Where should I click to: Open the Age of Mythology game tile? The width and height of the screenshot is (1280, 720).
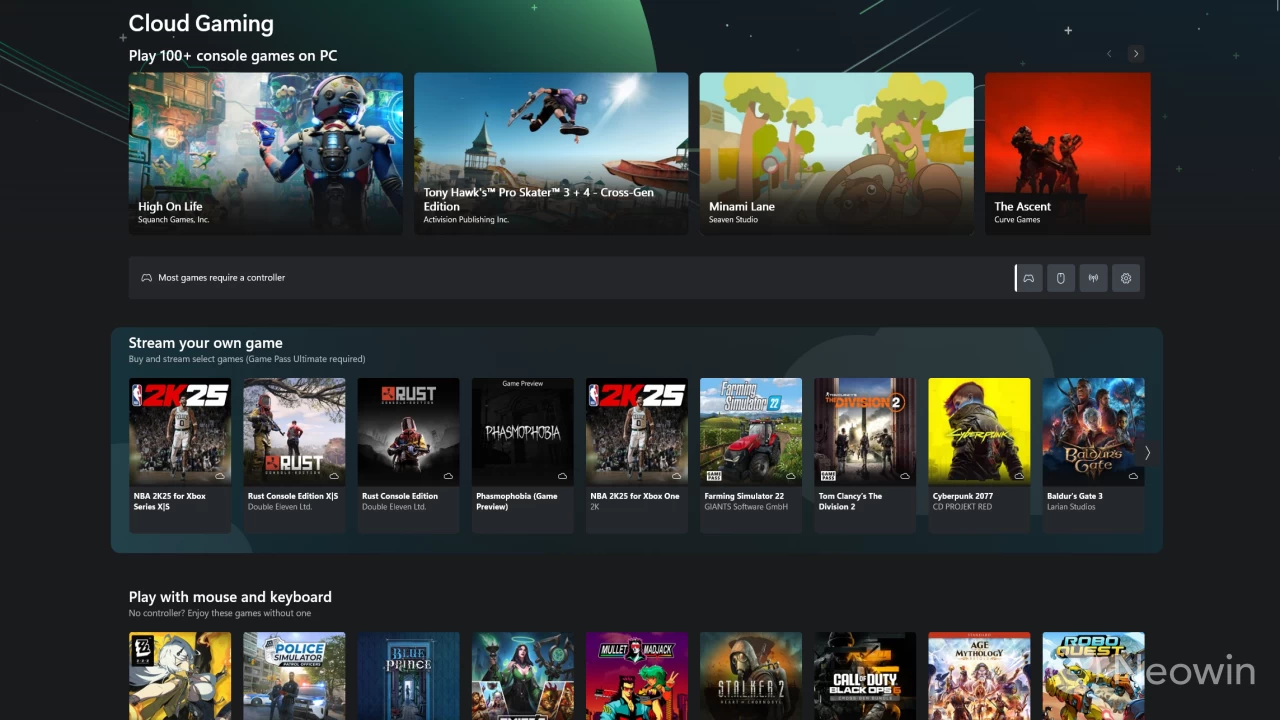click(979, 676)
